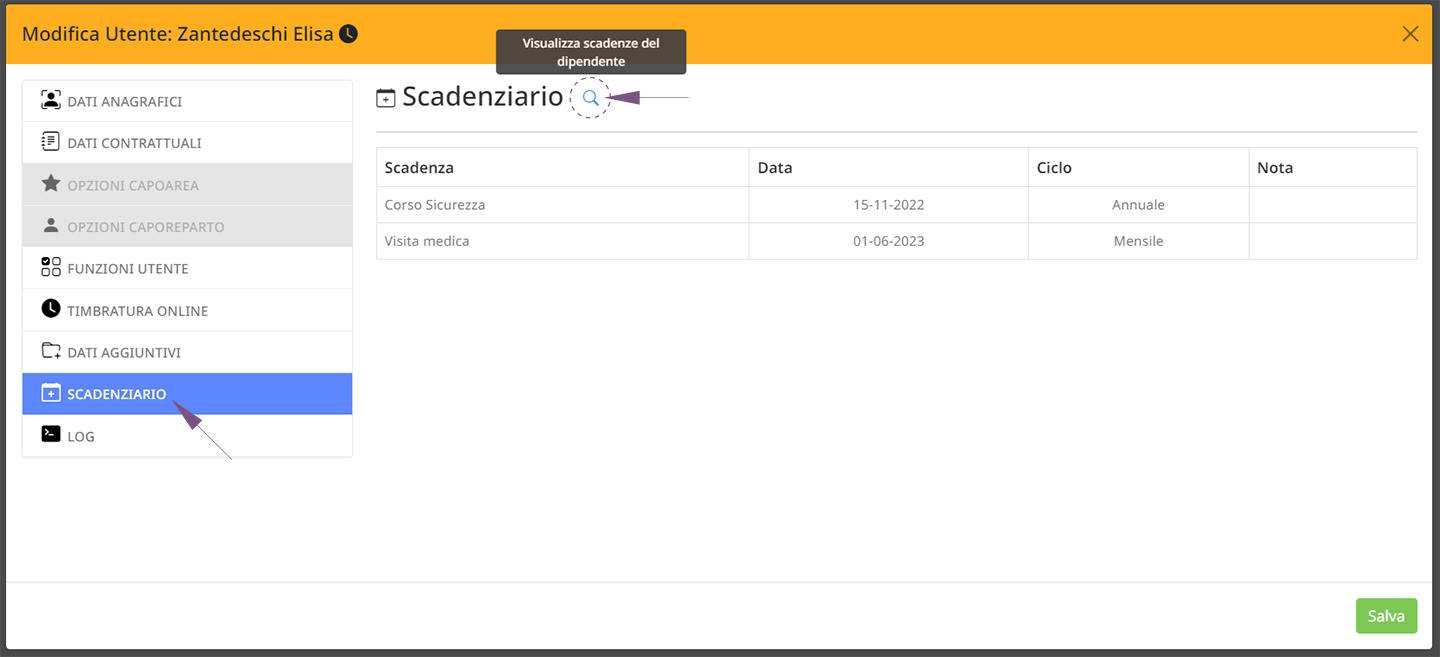This screenshot has width=1440, height=657.
Task: Close the Modifica Utente dialog
Action: coord(1410,34)
